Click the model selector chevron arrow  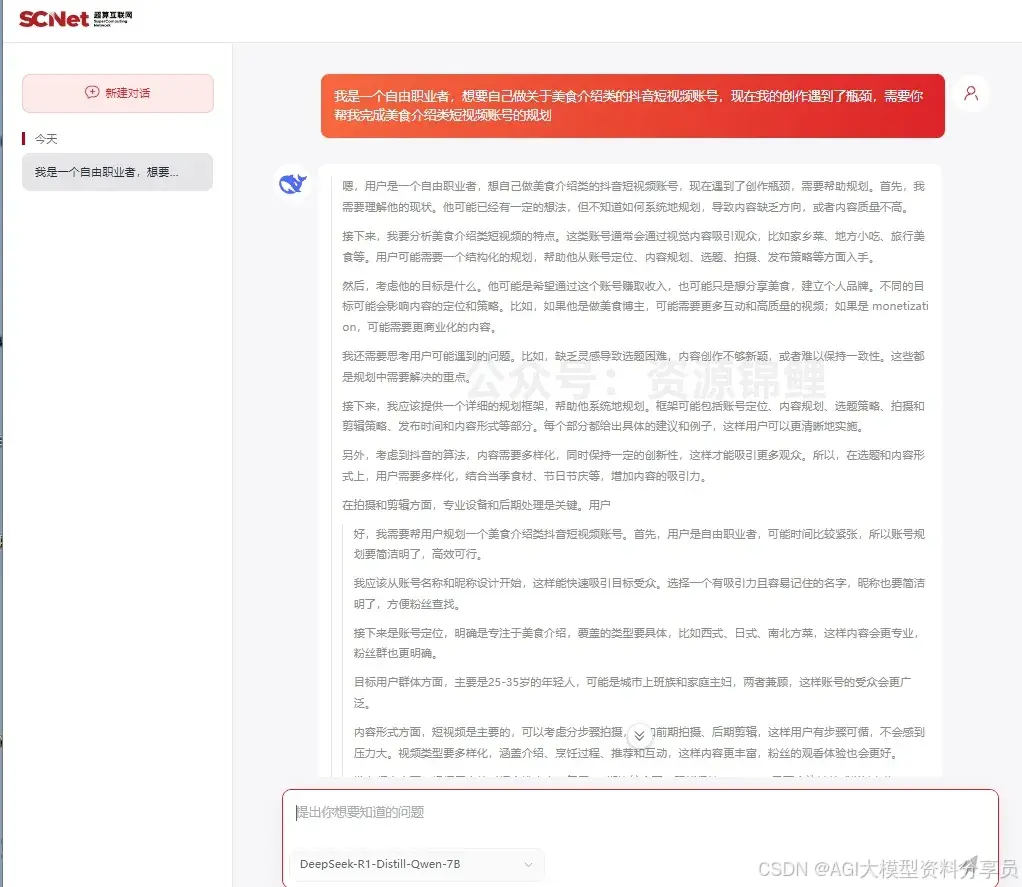click(x=528, y=865)
